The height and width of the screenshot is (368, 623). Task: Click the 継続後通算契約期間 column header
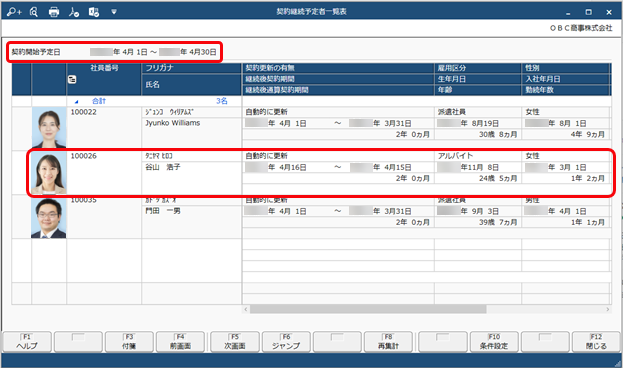pos(338,90)
